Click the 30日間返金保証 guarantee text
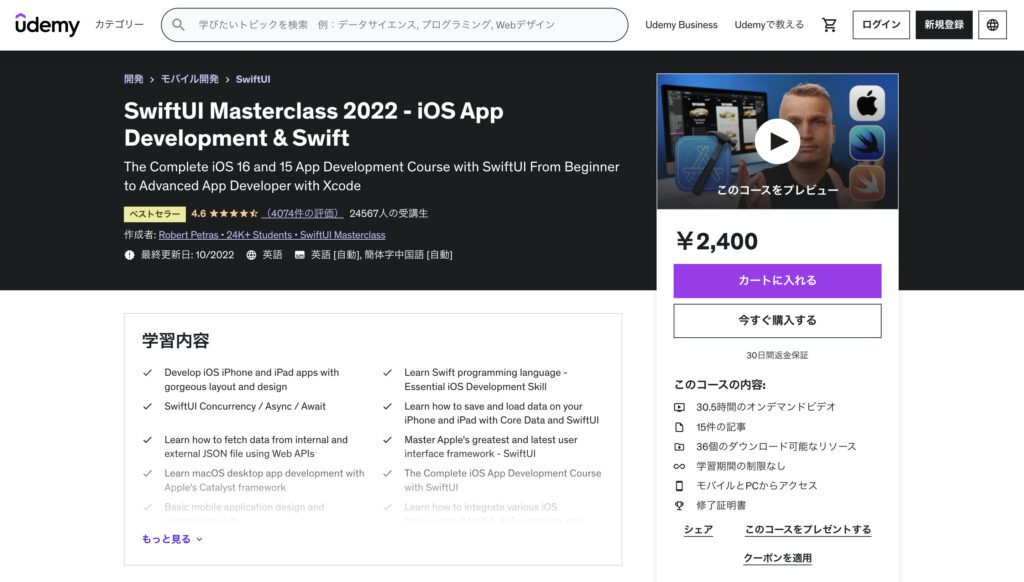This screenshot has height=582, width=1024. [x=777, y=355]
